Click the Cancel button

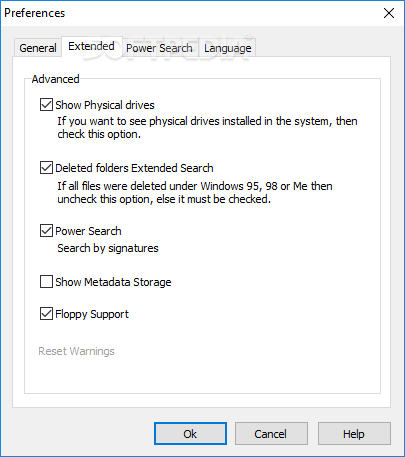coord(271,434)
